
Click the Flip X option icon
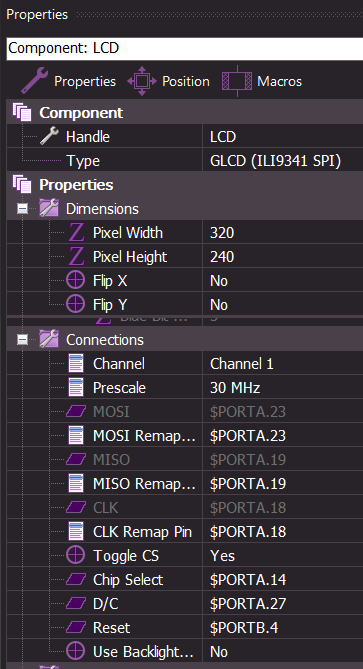click(76, 281)
